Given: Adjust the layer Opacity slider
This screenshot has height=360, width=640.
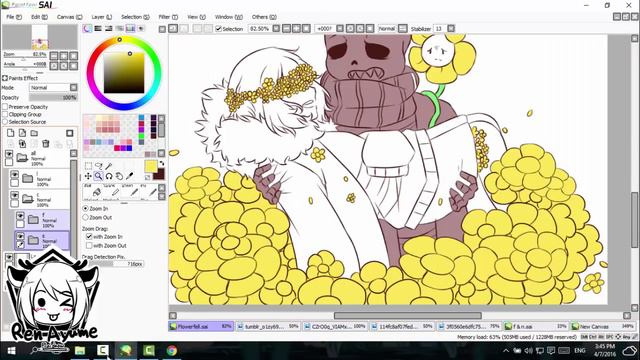Looking at the screenshot, I should pyautogui.click(x=53, y=98).
